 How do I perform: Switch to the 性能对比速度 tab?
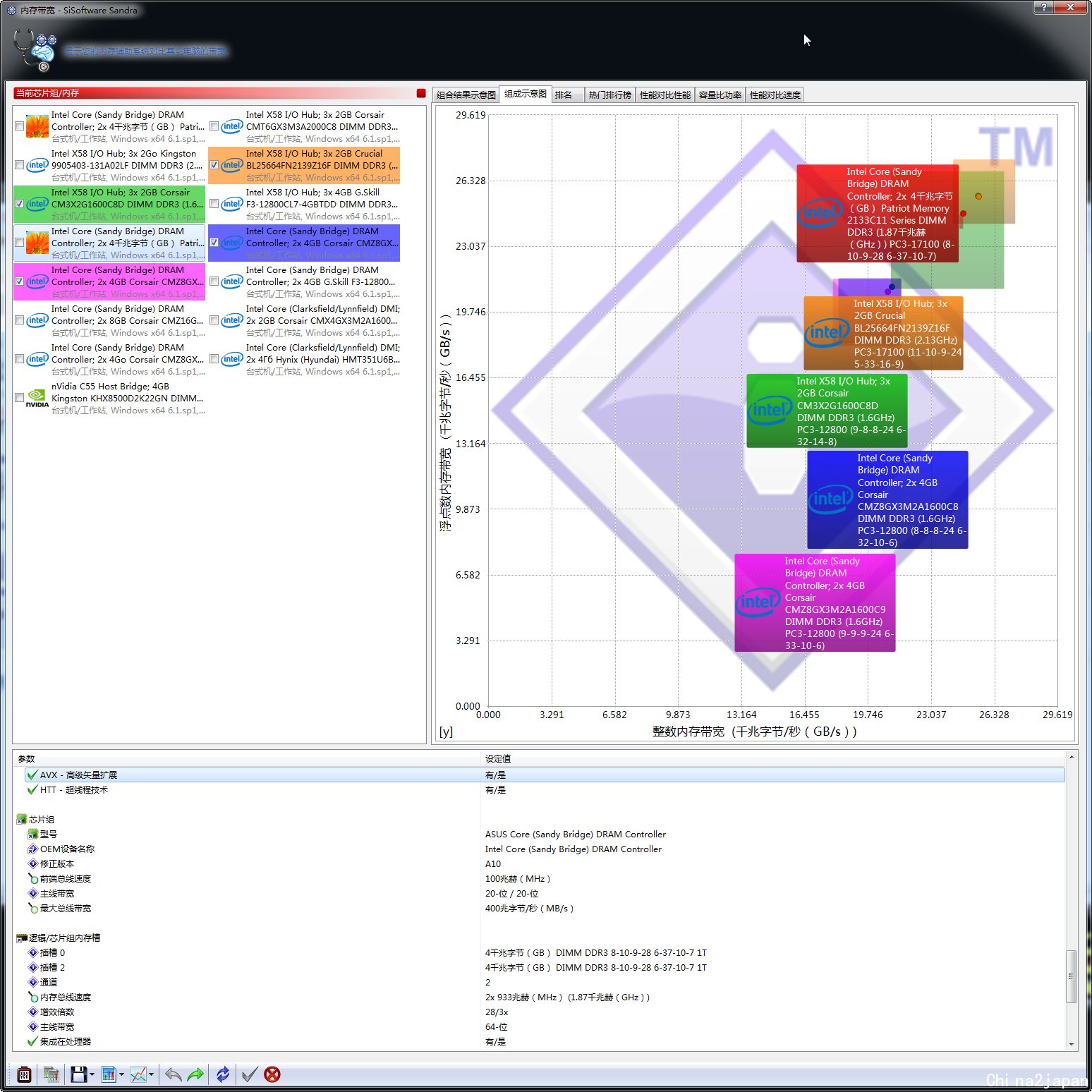(775, 95)
